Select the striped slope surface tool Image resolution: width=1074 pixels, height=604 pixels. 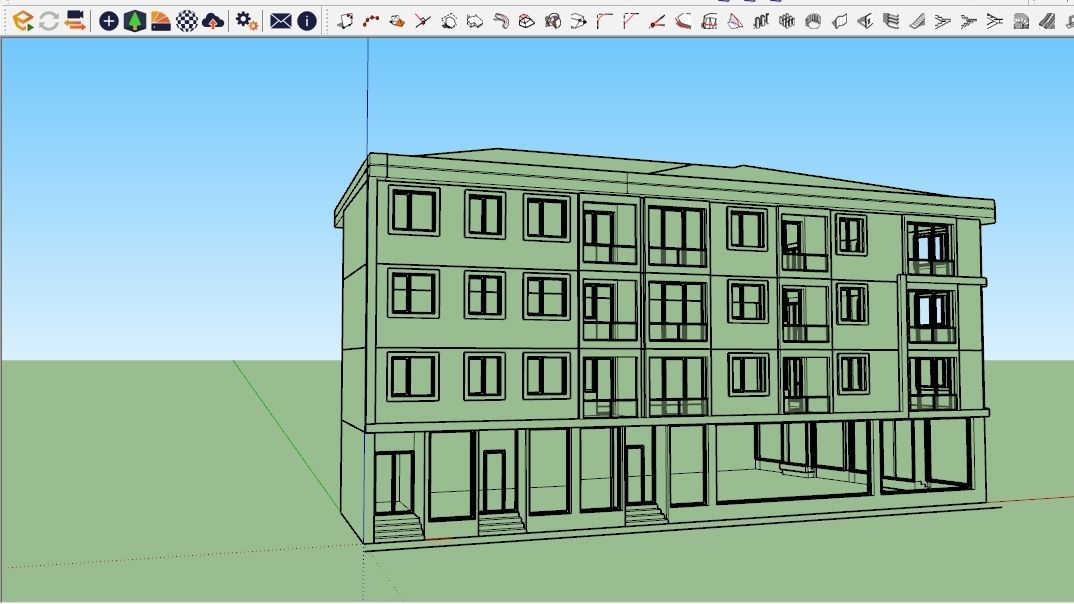point(1047,22)
